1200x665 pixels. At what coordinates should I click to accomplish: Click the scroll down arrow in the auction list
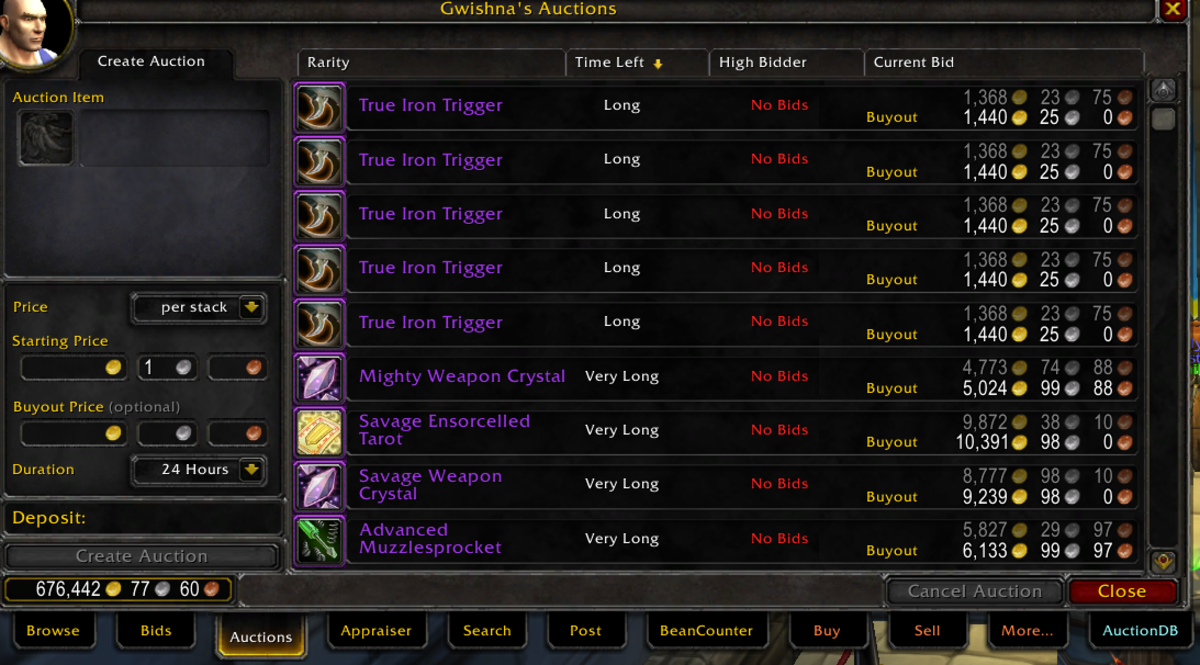[1163, 561]
